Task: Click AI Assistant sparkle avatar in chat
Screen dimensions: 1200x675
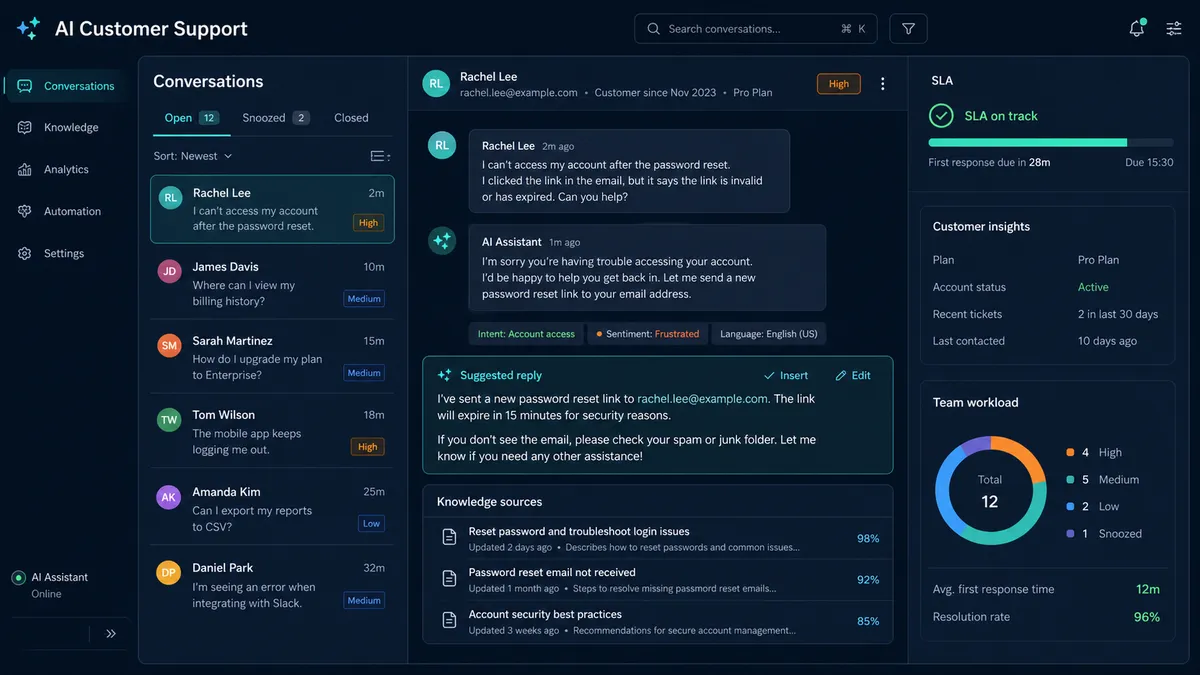Action: [442, 240]
